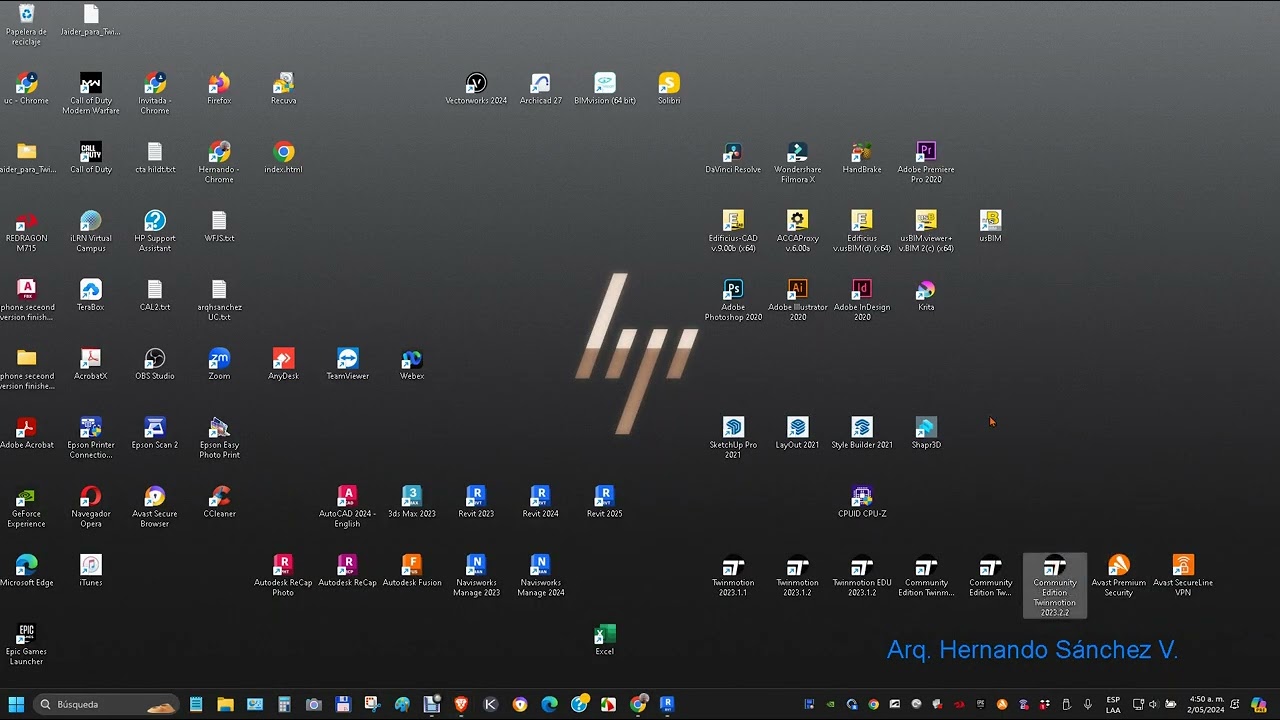Launch 3ds Max 2023
This screenshot has height=720, width=1280.
411,502
